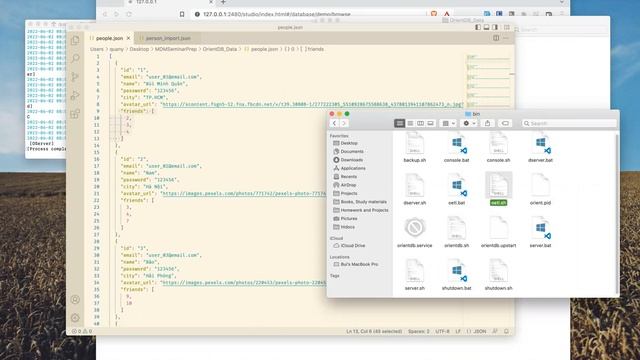Open Source Control view in VS Code
This screenshot has height=360, width=640.
tap(75, 77)
